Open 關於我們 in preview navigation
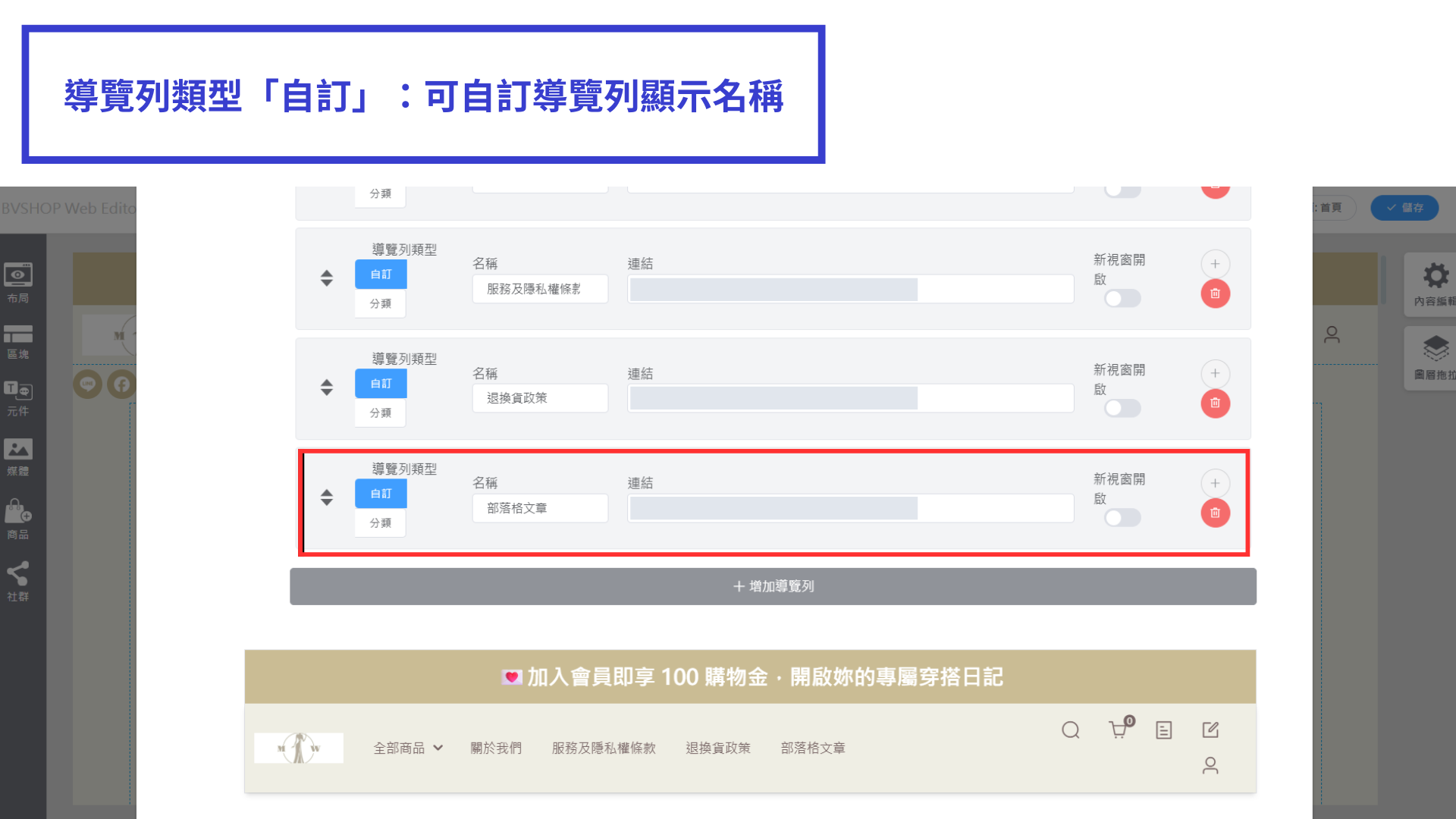Image resolution: width=1456 pixels, height=819 pixels. click(496, 748)
